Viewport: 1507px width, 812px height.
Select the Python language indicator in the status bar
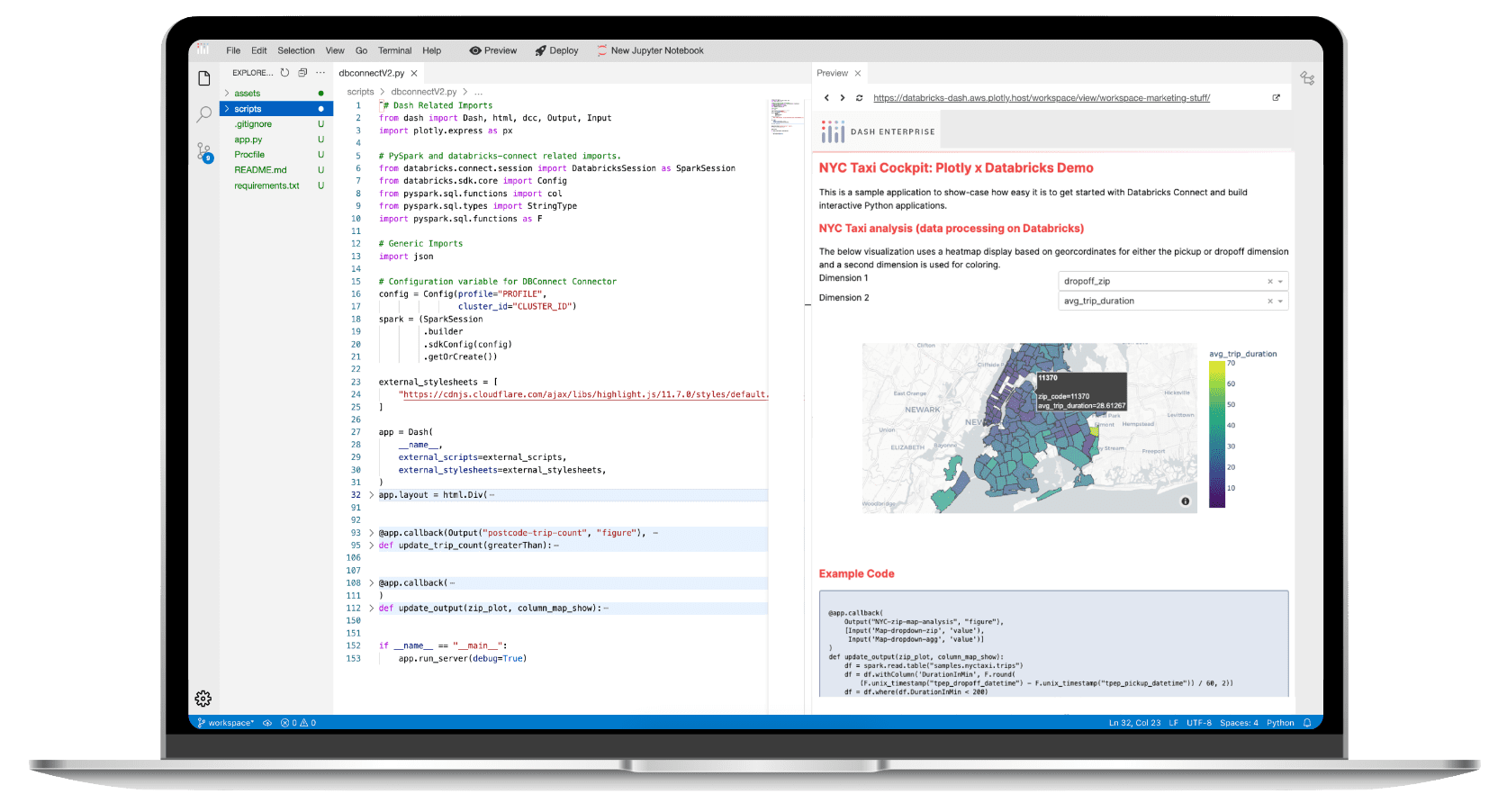pos(1280,722)
